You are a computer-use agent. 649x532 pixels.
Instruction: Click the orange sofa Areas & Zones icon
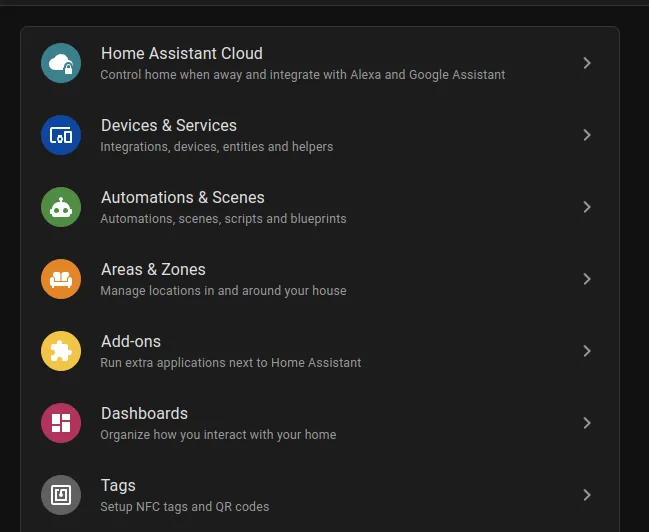click(61, 279)
